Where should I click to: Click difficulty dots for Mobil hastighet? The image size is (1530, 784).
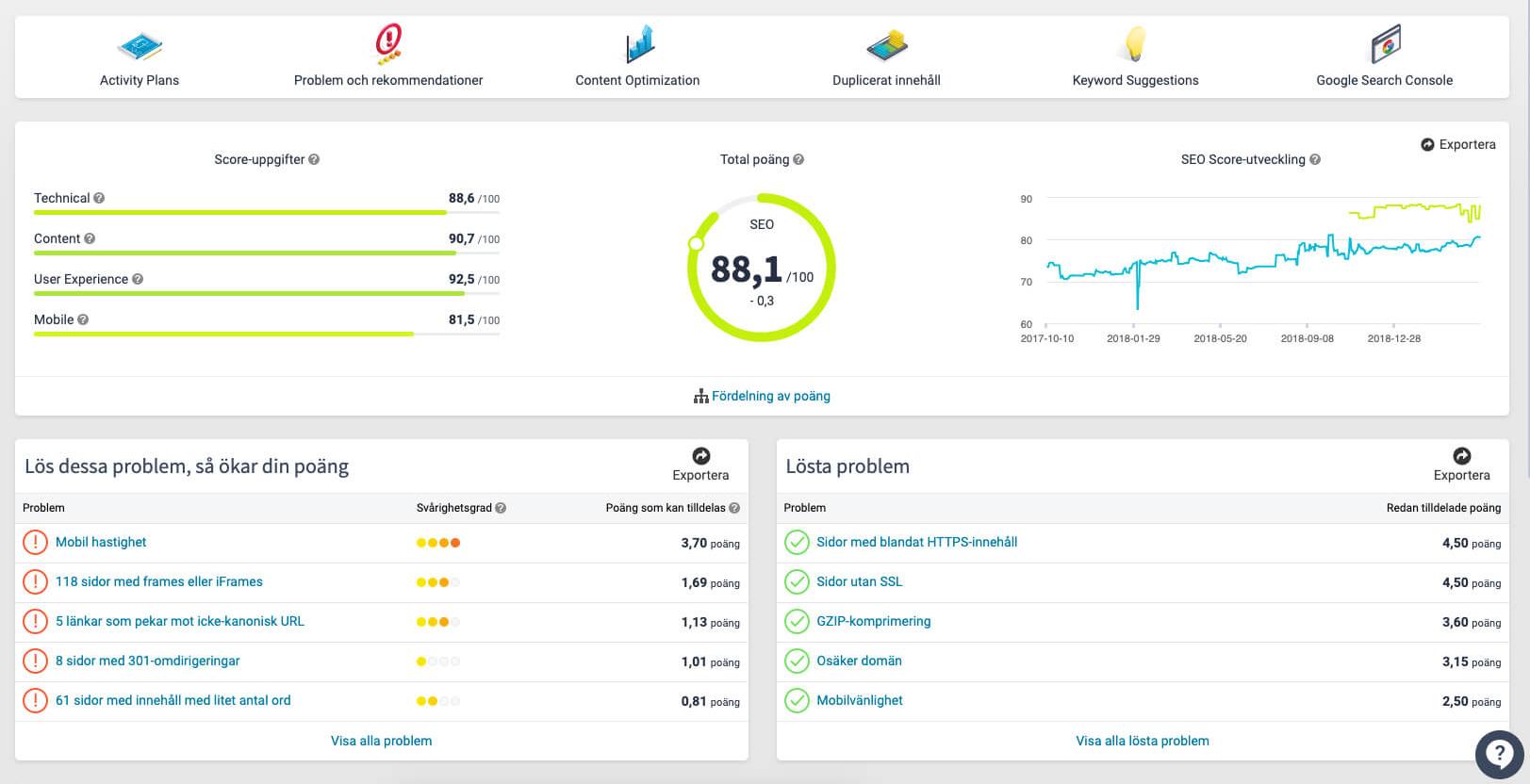tap(438, 543)
